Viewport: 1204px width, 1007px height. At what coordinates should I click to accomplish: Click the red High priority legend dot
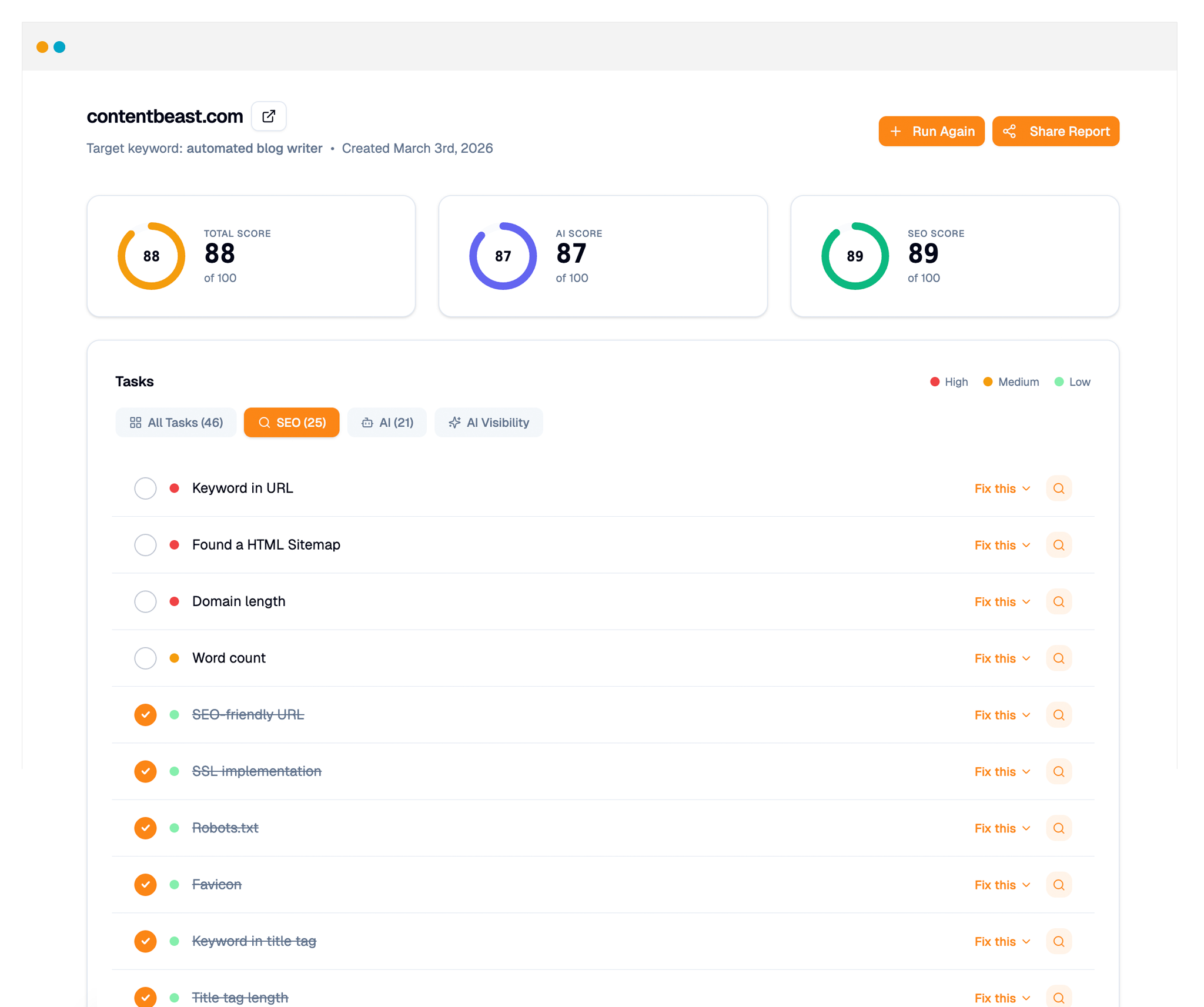[x=935, y=382]
